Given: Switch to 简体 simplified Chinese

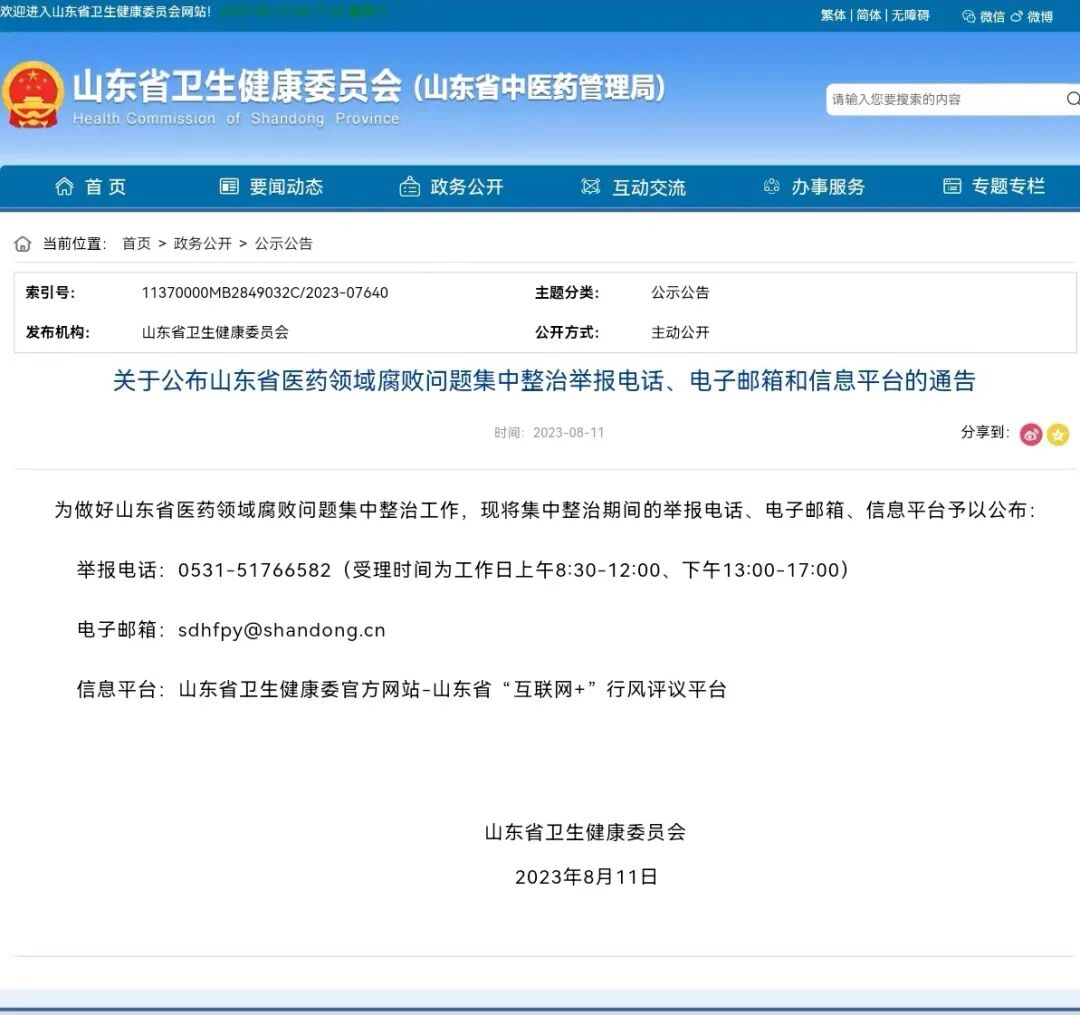Looking at the screenshot, I should point(869,15).
